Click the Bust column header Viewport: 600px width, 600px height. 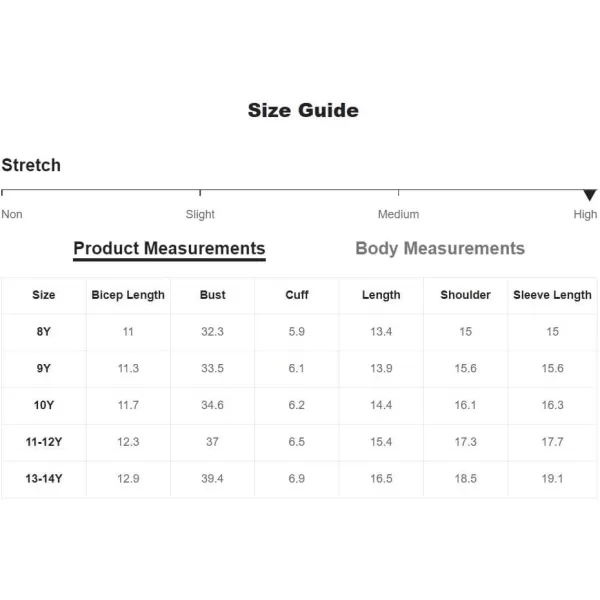[212, 295]
